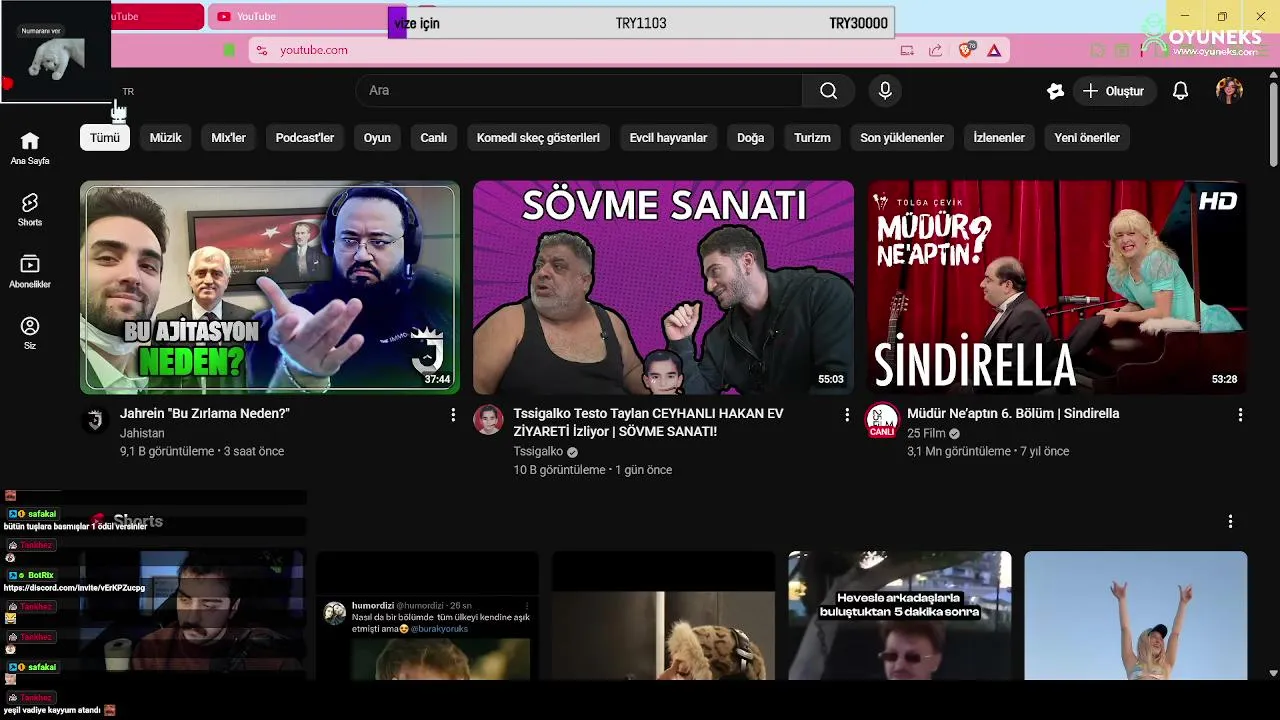Image resolution: width=1280 pixels, height=720 pixels.
Task: Click the search magnifier button
Action: [x=828, y=91]
